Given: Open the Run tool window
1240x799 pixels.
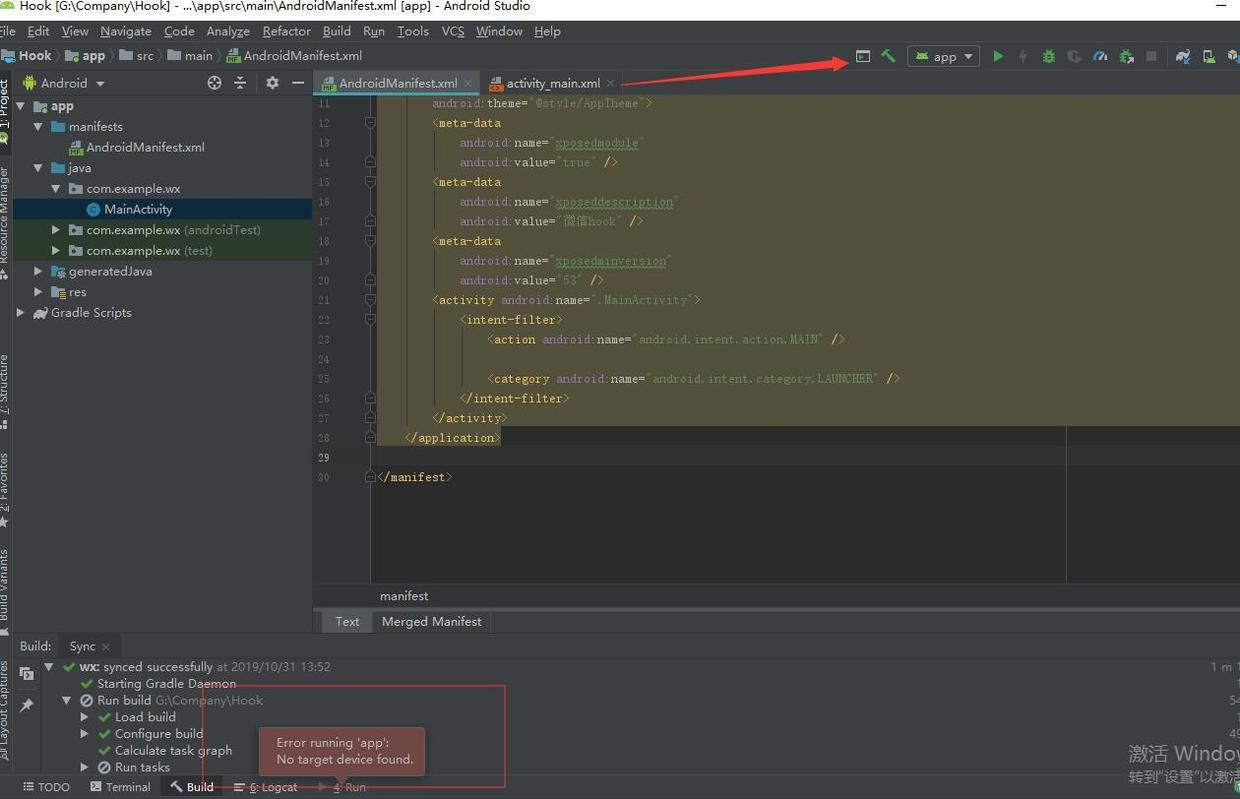Looking at the screenshot, I should (342, 787).
